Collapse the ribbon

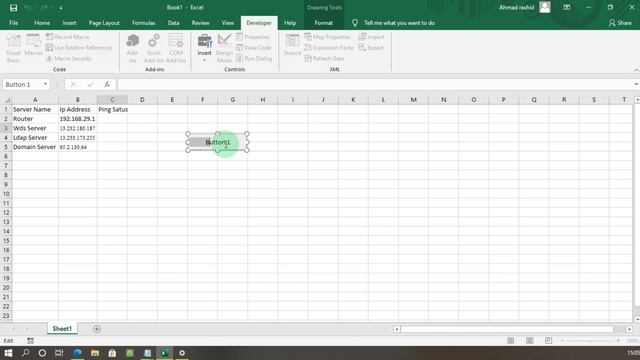click(x=636, y=70)
